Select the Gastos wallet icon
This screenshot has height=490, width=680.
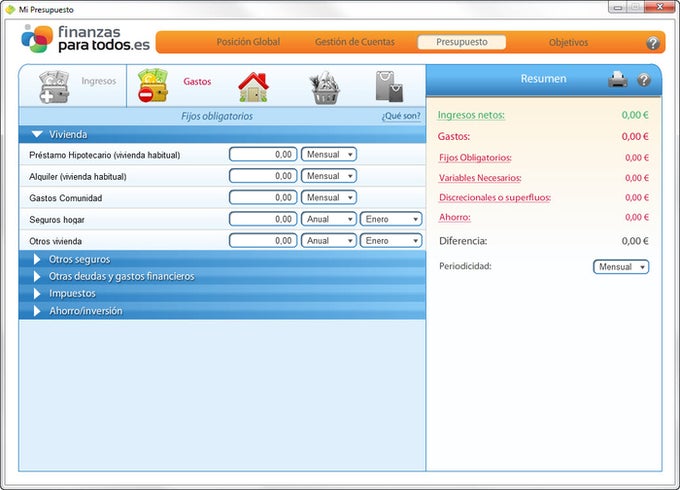tap(153, 86)
